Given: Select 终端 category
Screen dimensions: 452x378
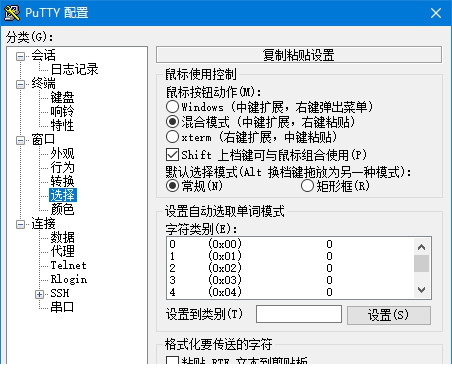Looking at the screenshot, I should pyautogui.click(x=43, y=83).
